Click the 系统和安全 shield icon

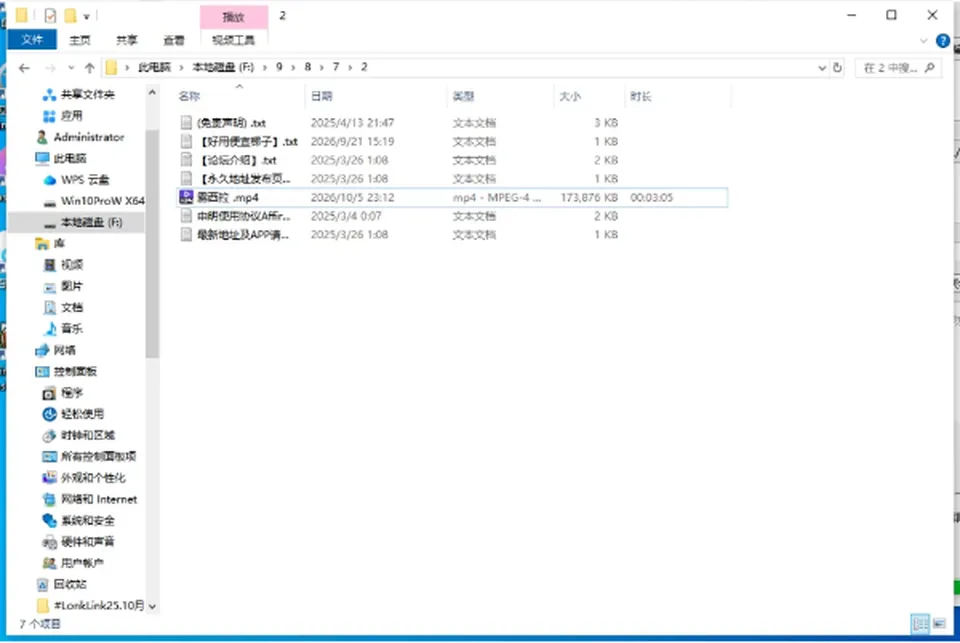[x=50, y=521]
